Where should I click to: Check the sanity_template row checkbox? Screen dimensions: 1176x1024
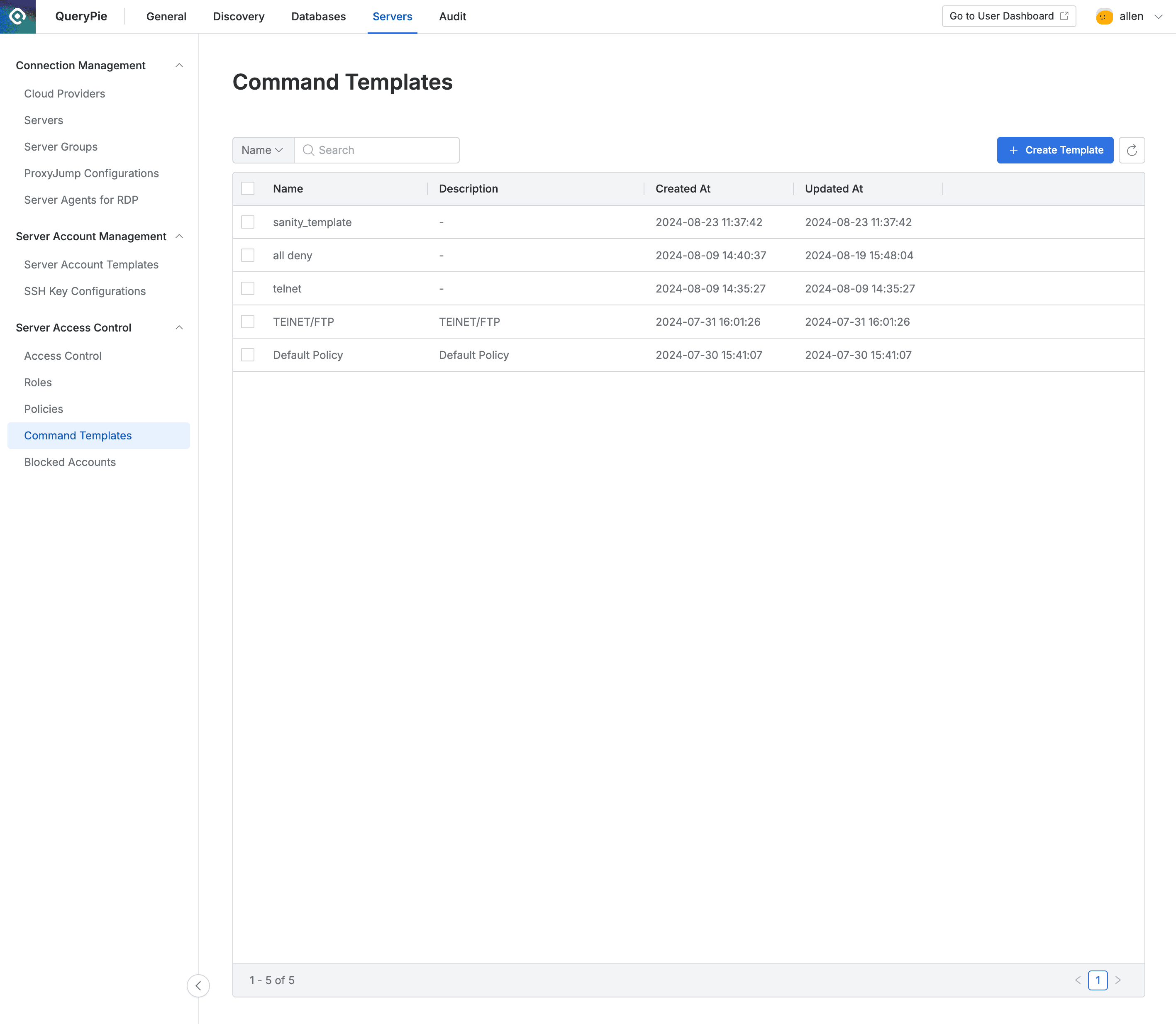point(247,222)
